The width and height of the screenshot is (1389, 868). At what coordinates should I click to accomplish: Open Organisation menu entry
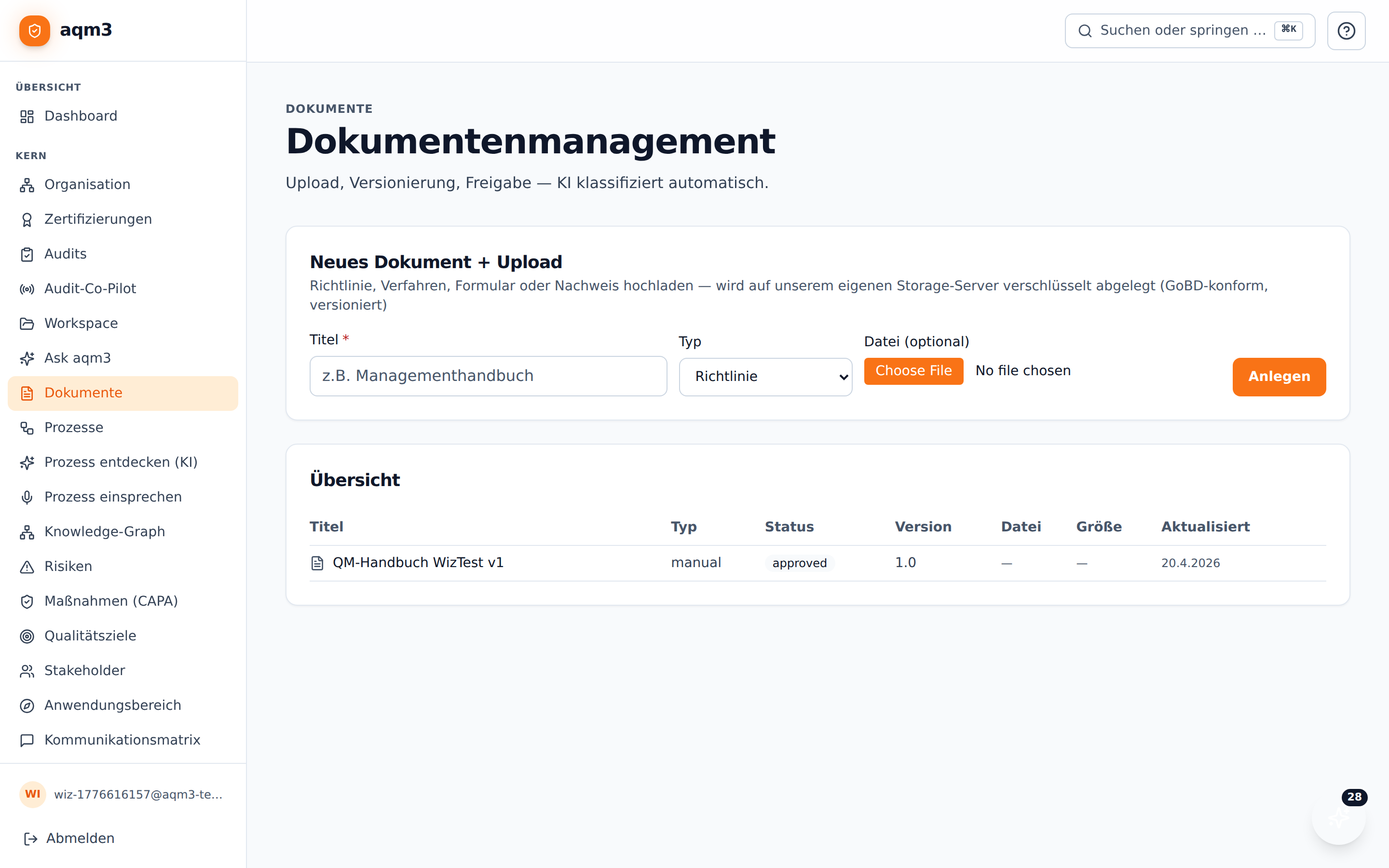pyautogui.click(x=123, y=185)
